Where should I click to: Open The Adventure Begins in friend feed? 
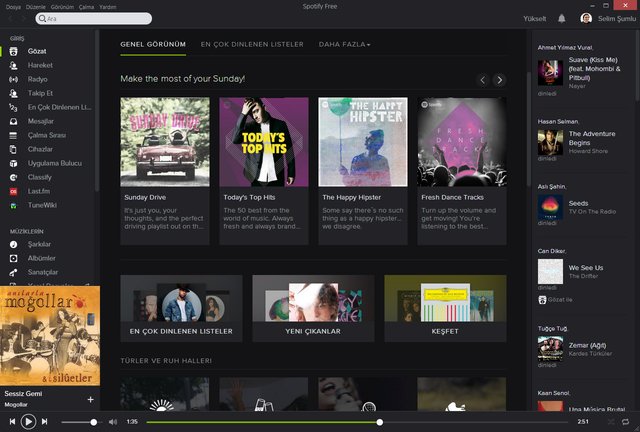[x=592, y=138]
